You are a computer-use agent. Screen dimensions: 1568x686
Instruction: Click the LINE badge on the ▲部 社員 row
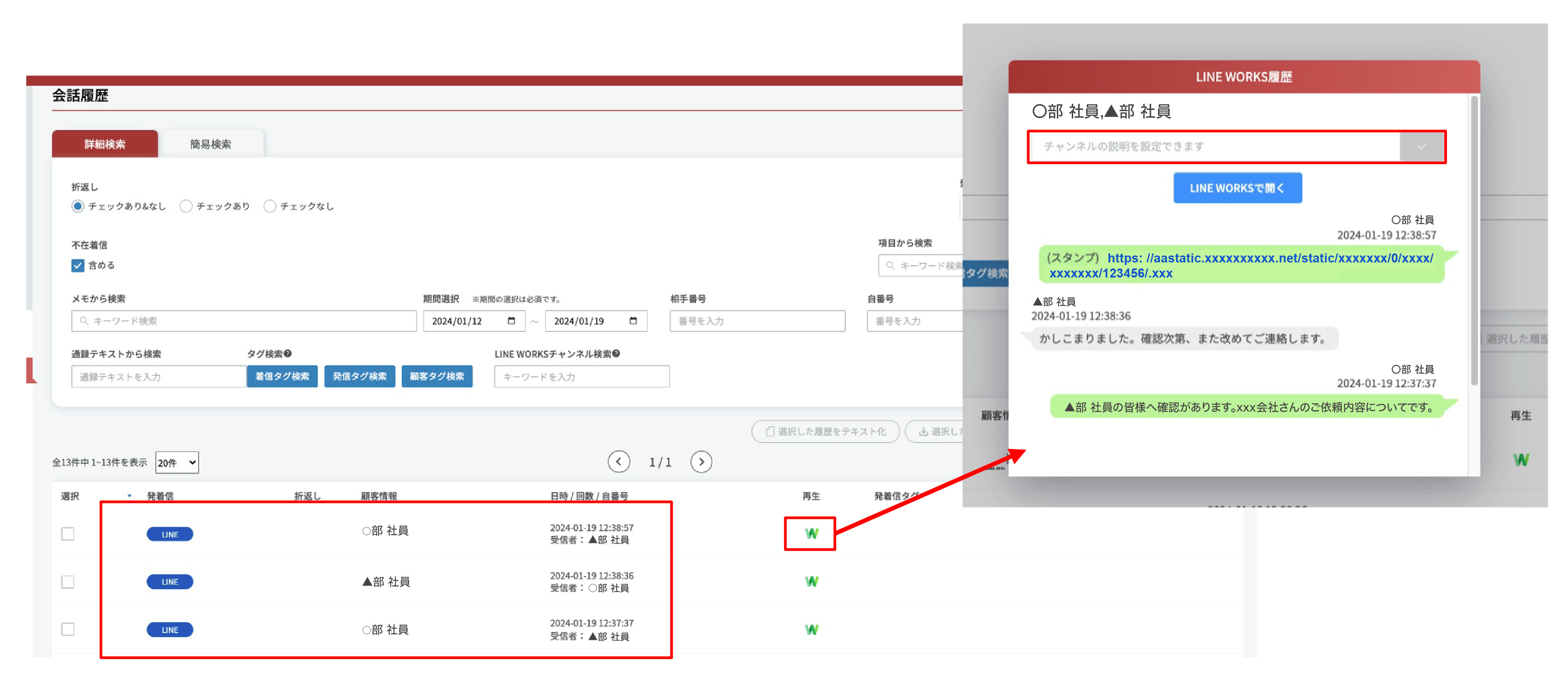(170, 581)
